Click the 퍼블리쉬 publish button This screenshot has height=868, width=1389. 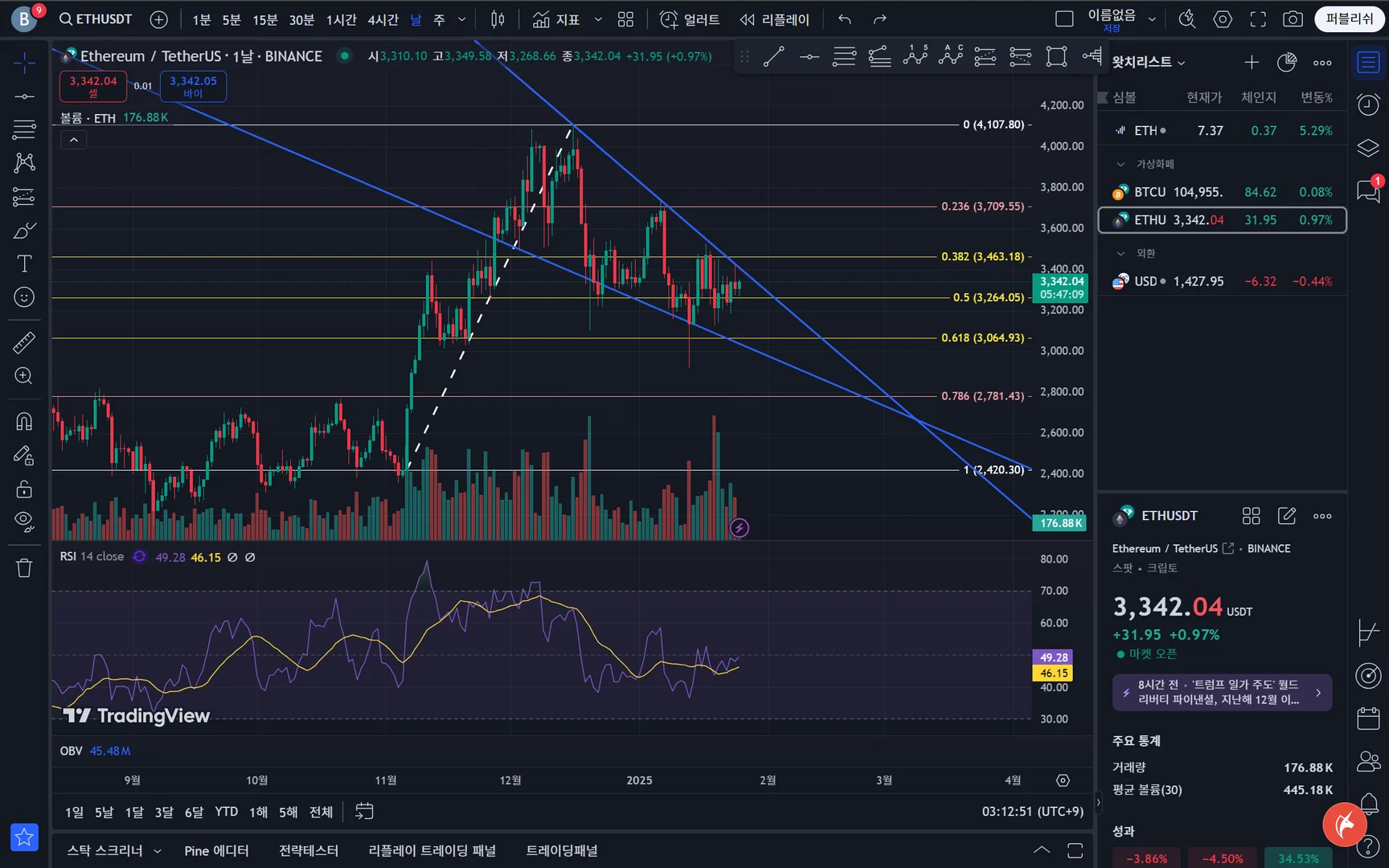point(1350,19)
